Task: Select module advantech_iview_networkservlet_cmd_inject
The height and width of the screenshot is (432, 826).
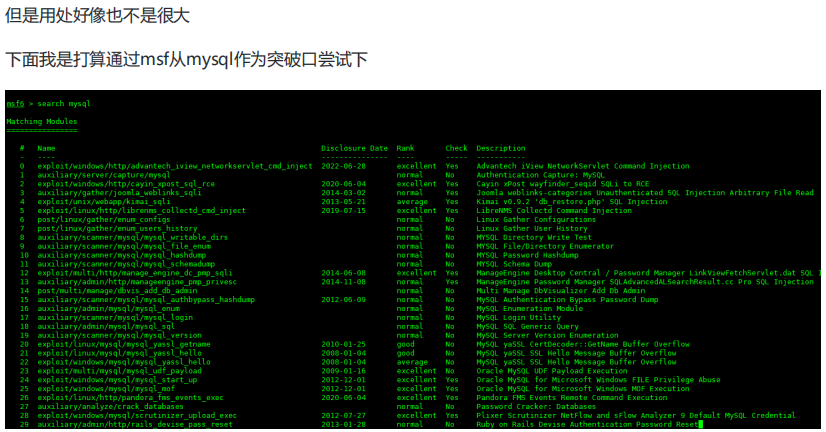Action: tap(175, 166)
